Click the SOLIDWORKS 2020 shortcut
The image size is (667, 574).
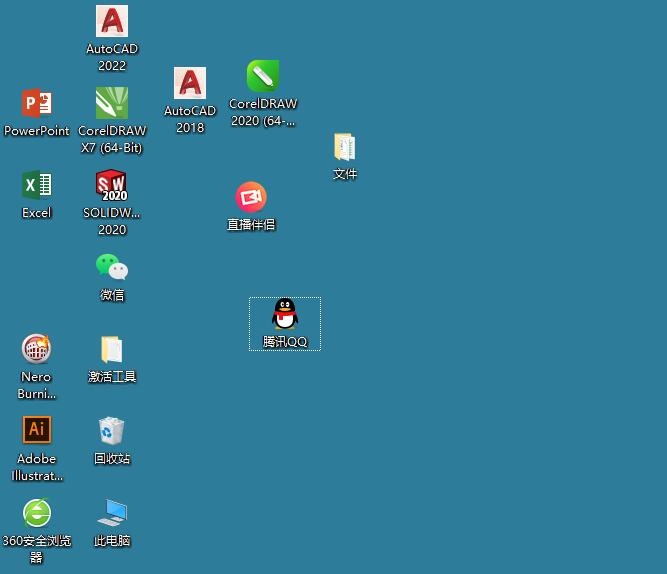point(112,185)
